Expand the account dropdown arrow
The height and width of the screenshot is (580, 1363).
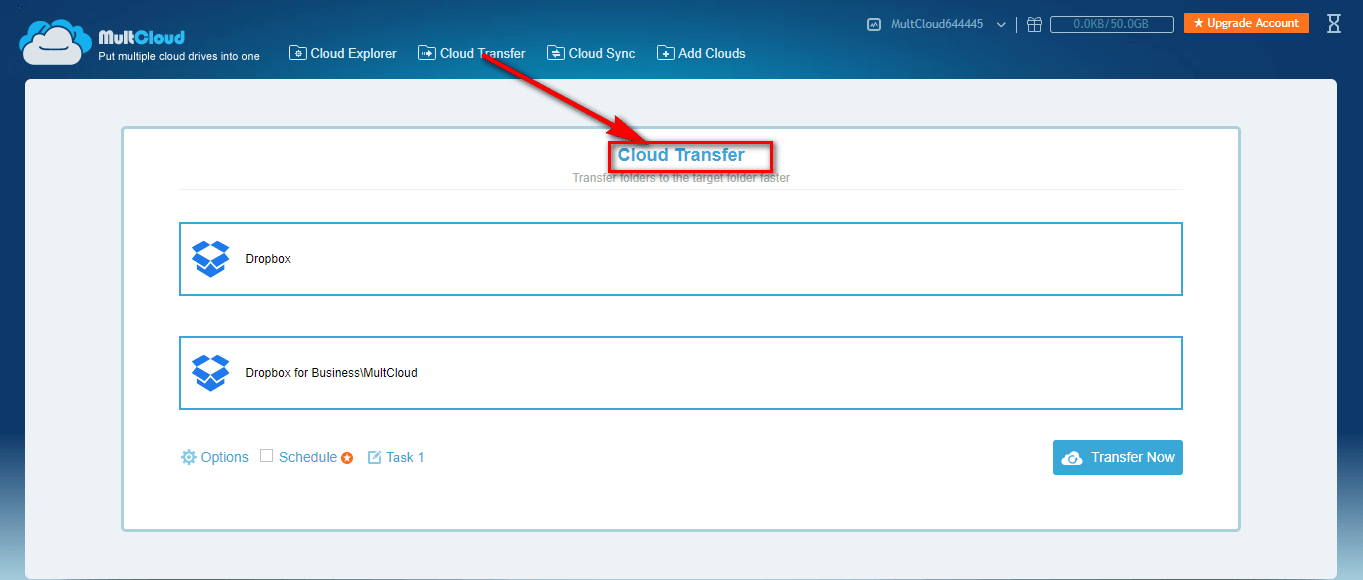point(1001,25)
